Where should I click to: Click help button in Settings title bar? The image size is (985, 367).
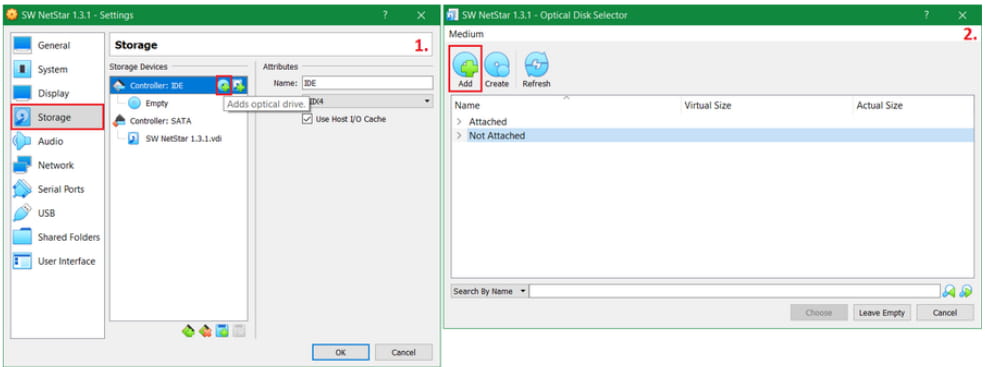tap(385, 15)
